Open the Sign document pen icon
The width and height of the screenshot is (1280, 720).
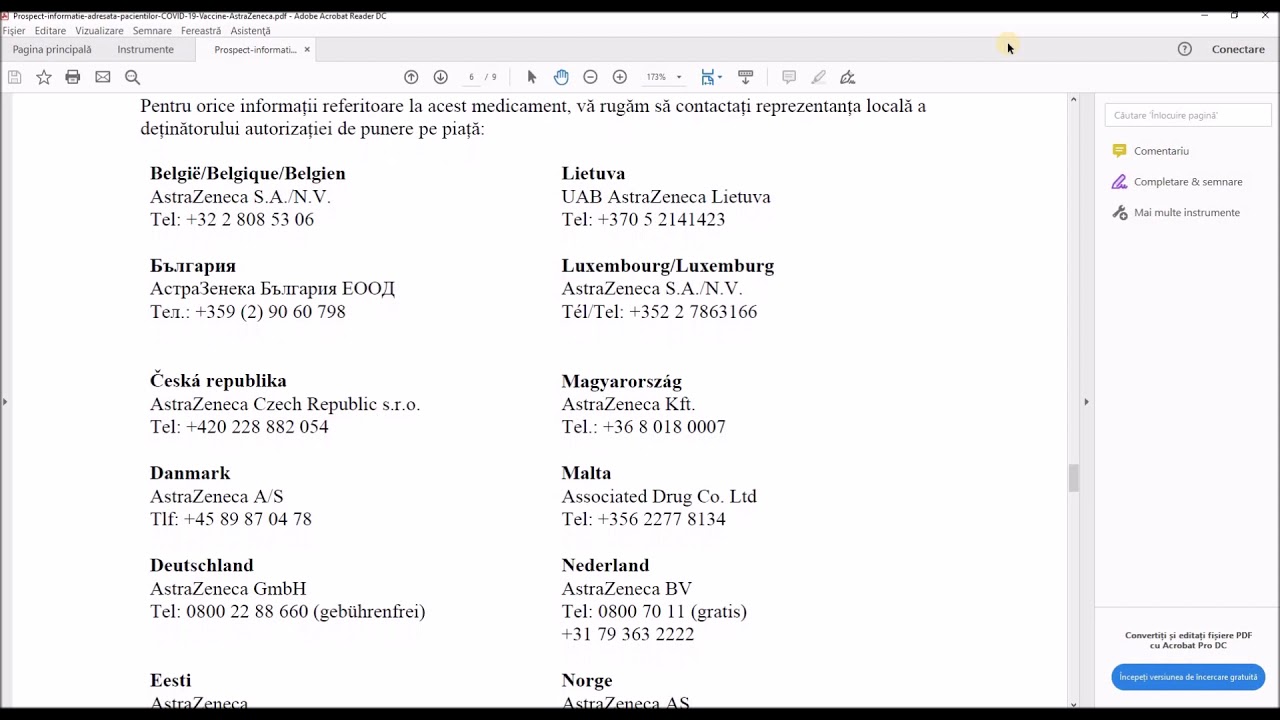point(848,77)
